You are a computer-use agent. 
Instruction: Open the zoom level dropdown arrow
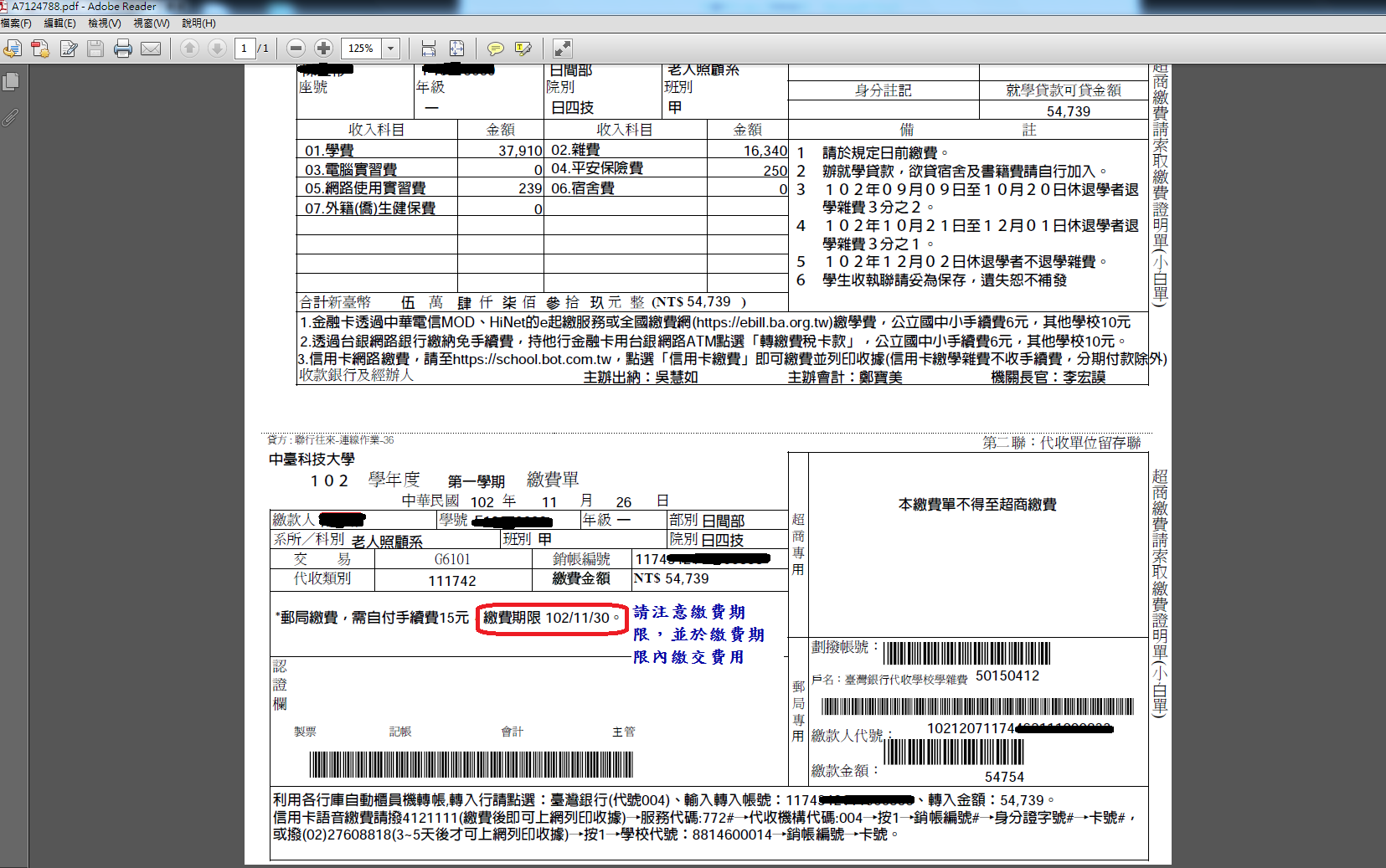(391, 49)
